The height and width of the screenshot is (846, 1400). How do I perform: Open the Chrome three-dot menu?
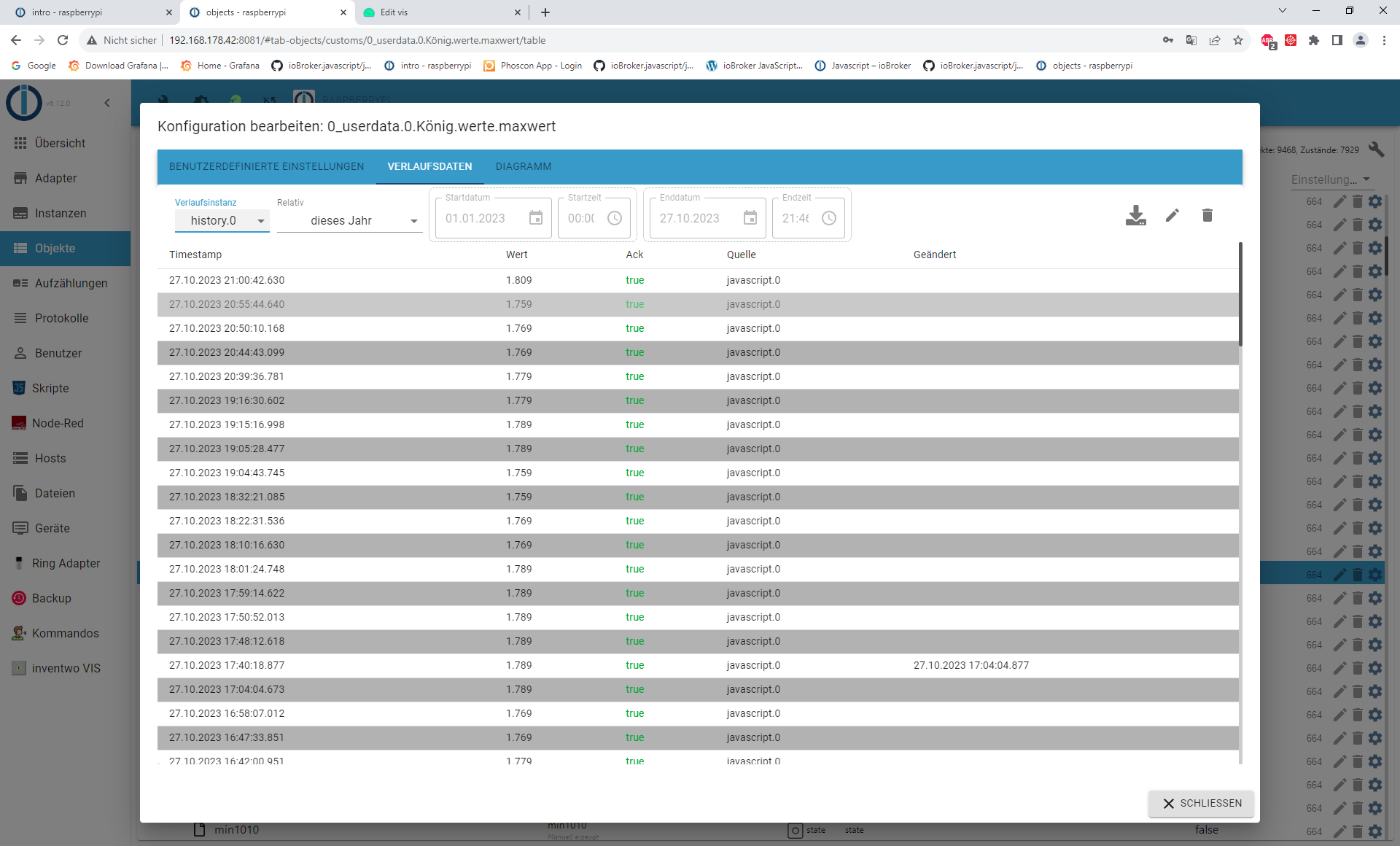click(1384, 40)
